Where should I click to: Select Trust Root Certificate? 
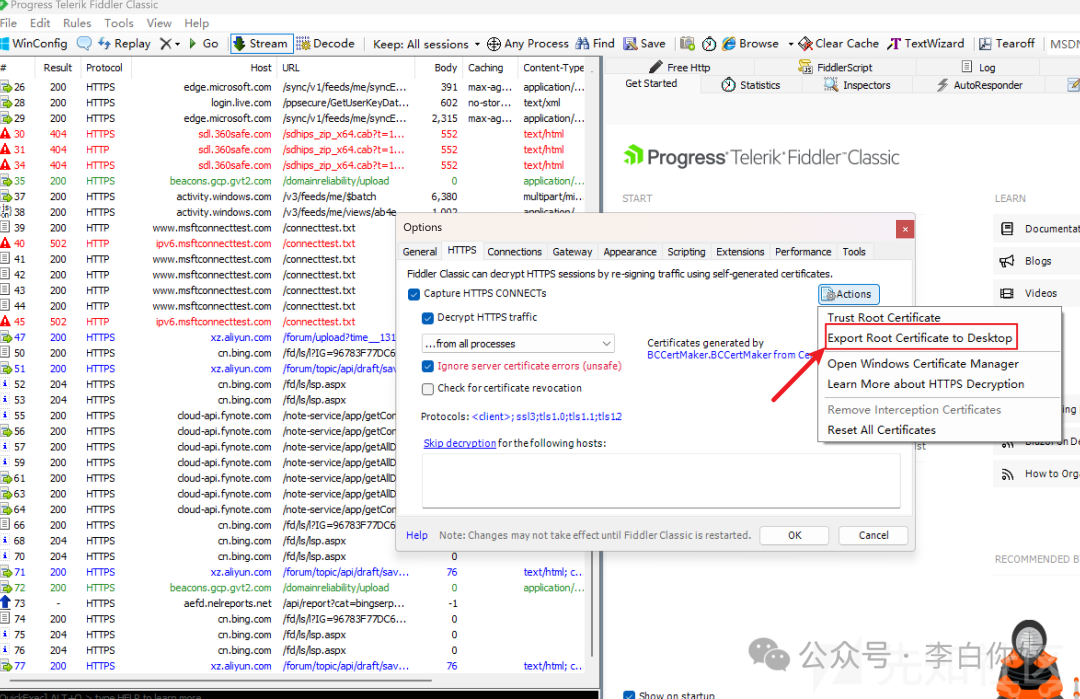pos(884,317)
